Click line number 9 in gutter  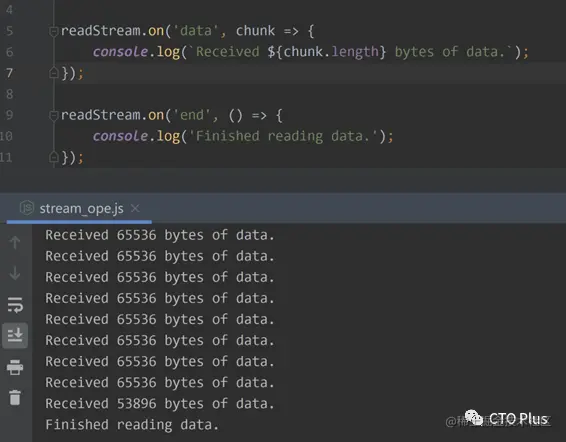pos(10,115)
